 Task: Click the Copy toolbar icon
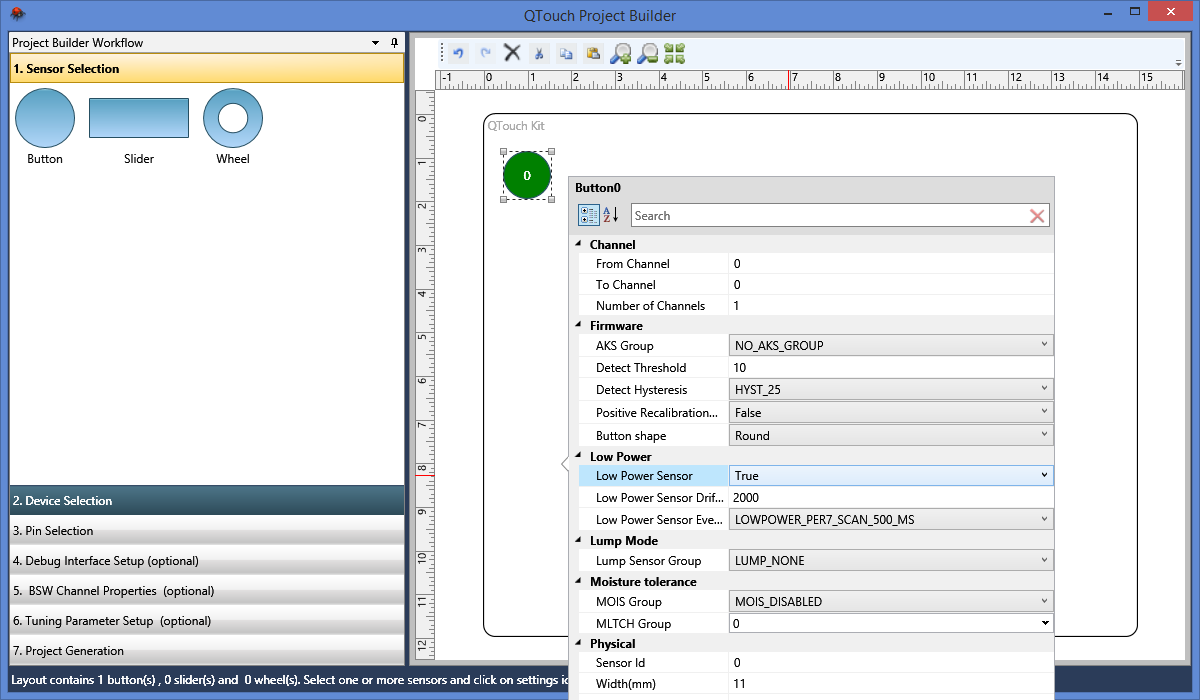(x=566, y=53)
